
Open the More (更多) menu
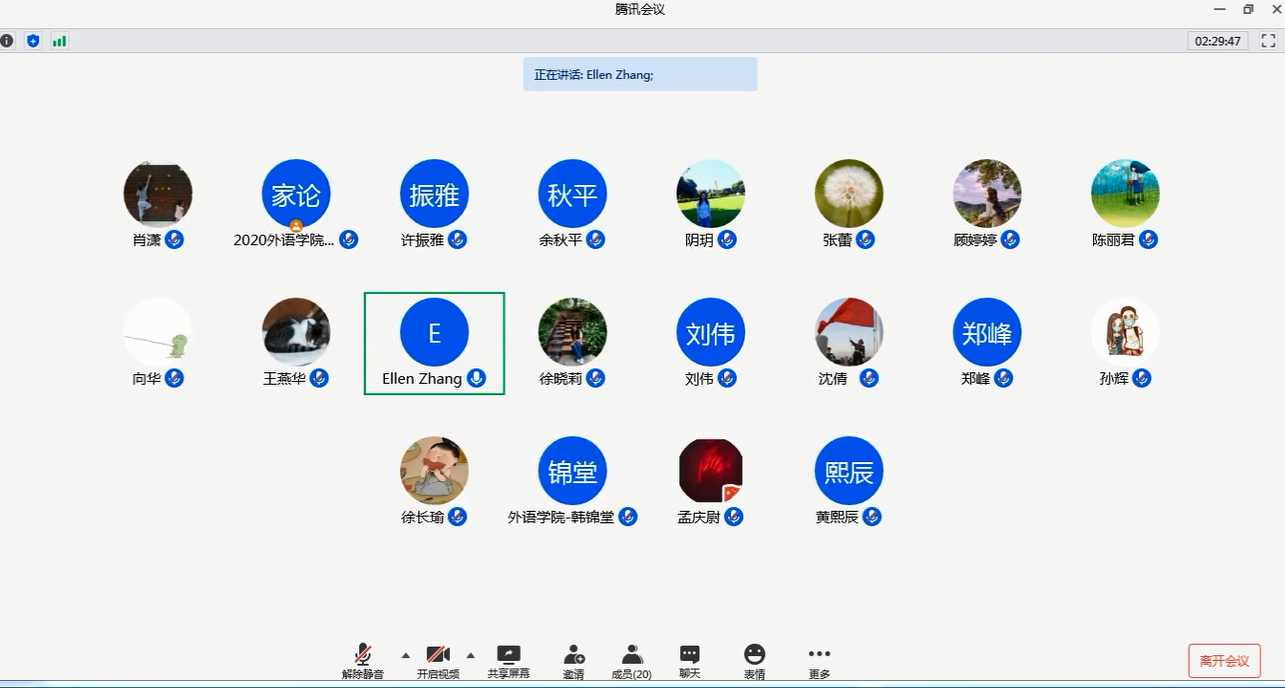pos(819,656)
